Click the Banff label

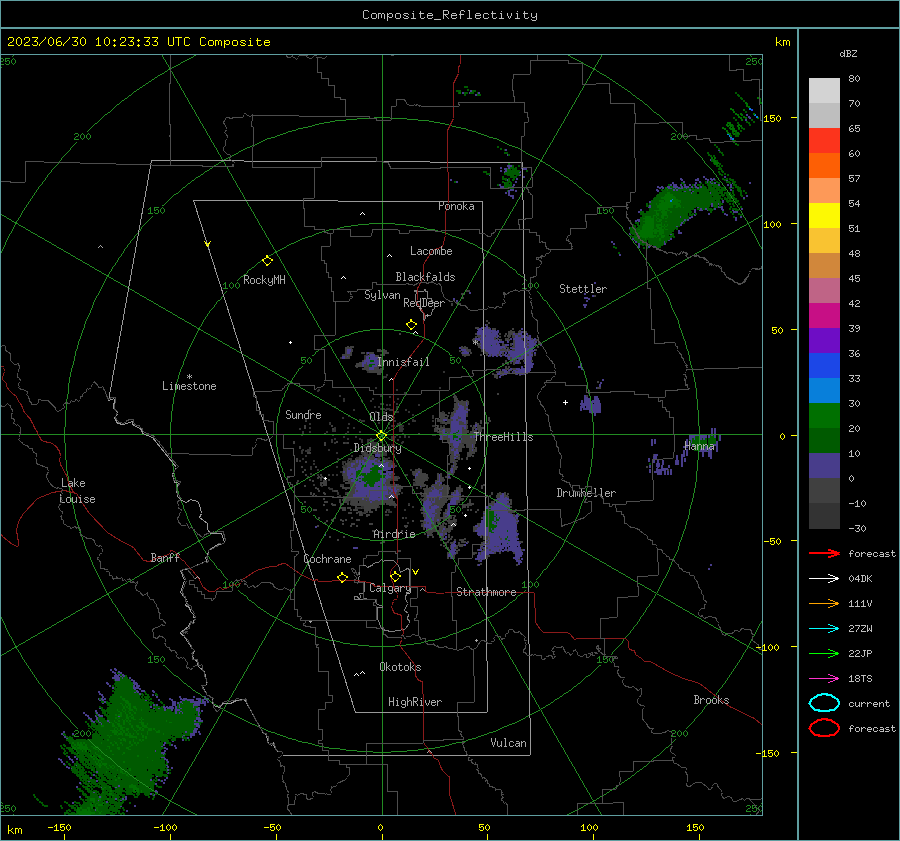click(x=165, y=557)
